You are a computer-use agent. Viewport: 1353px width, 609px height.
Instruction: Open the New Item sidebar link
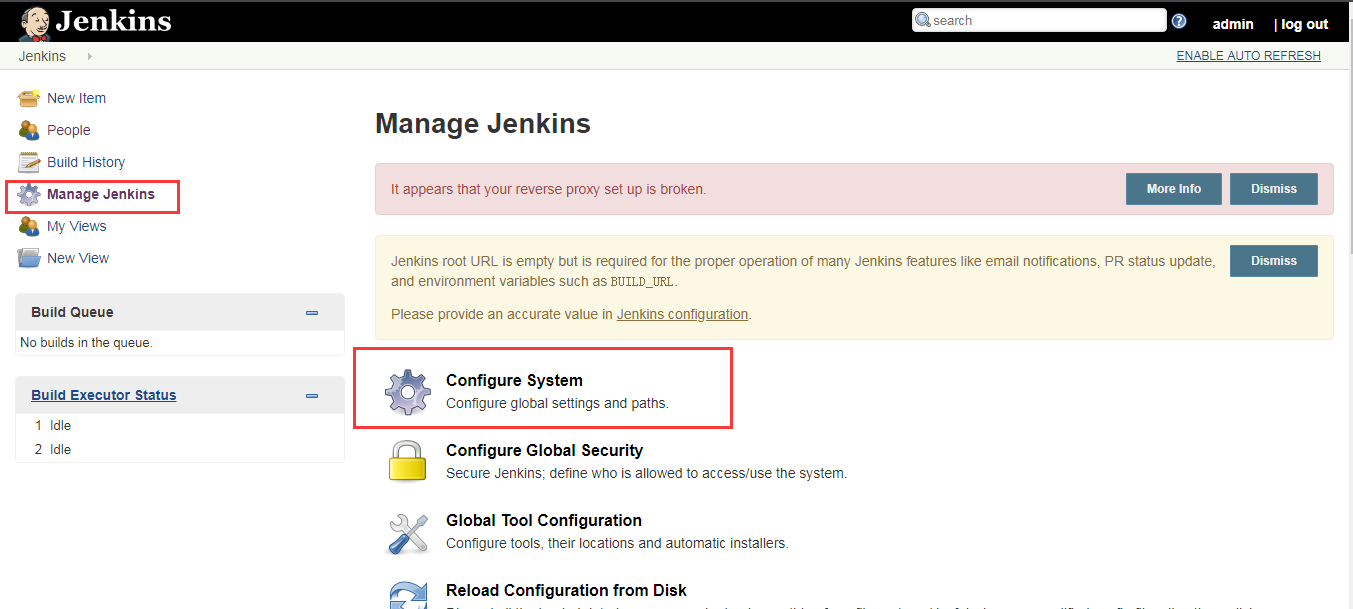(x=76, y=98)
